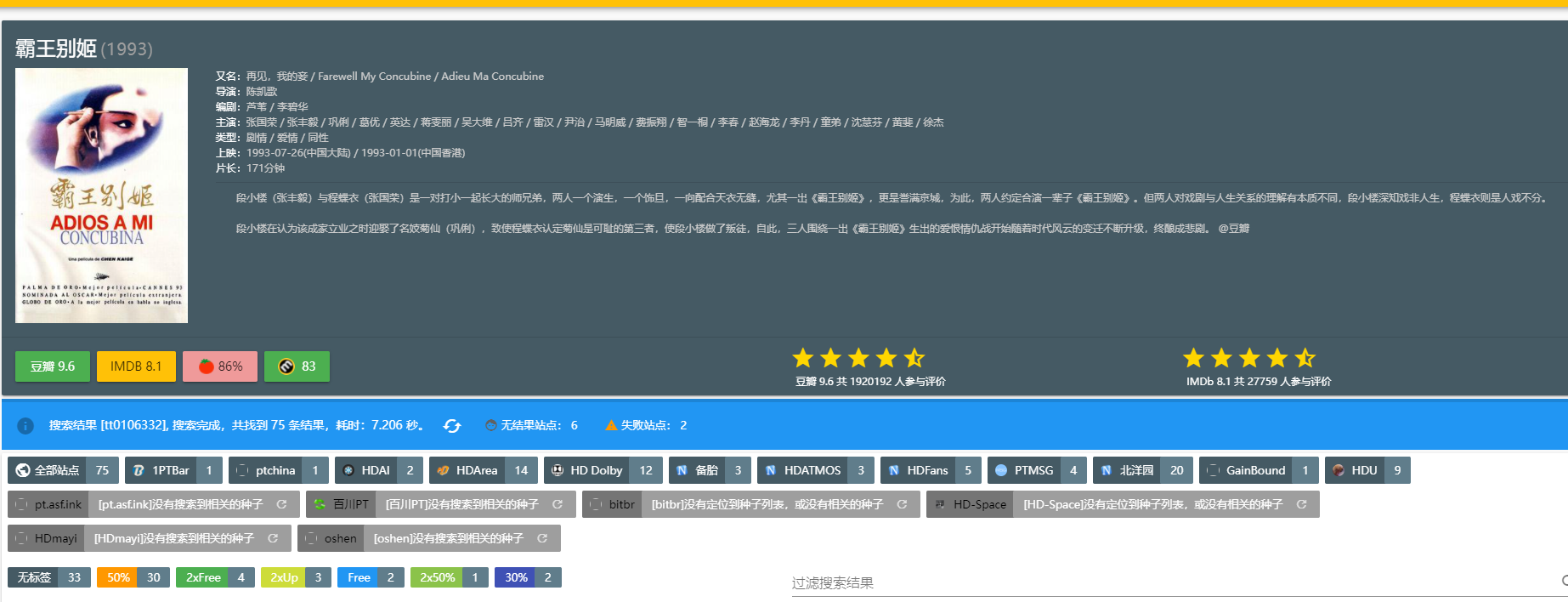Filter results to HDFans site
This screenshot has height=602, width=1568.
(x=931, y=470)
